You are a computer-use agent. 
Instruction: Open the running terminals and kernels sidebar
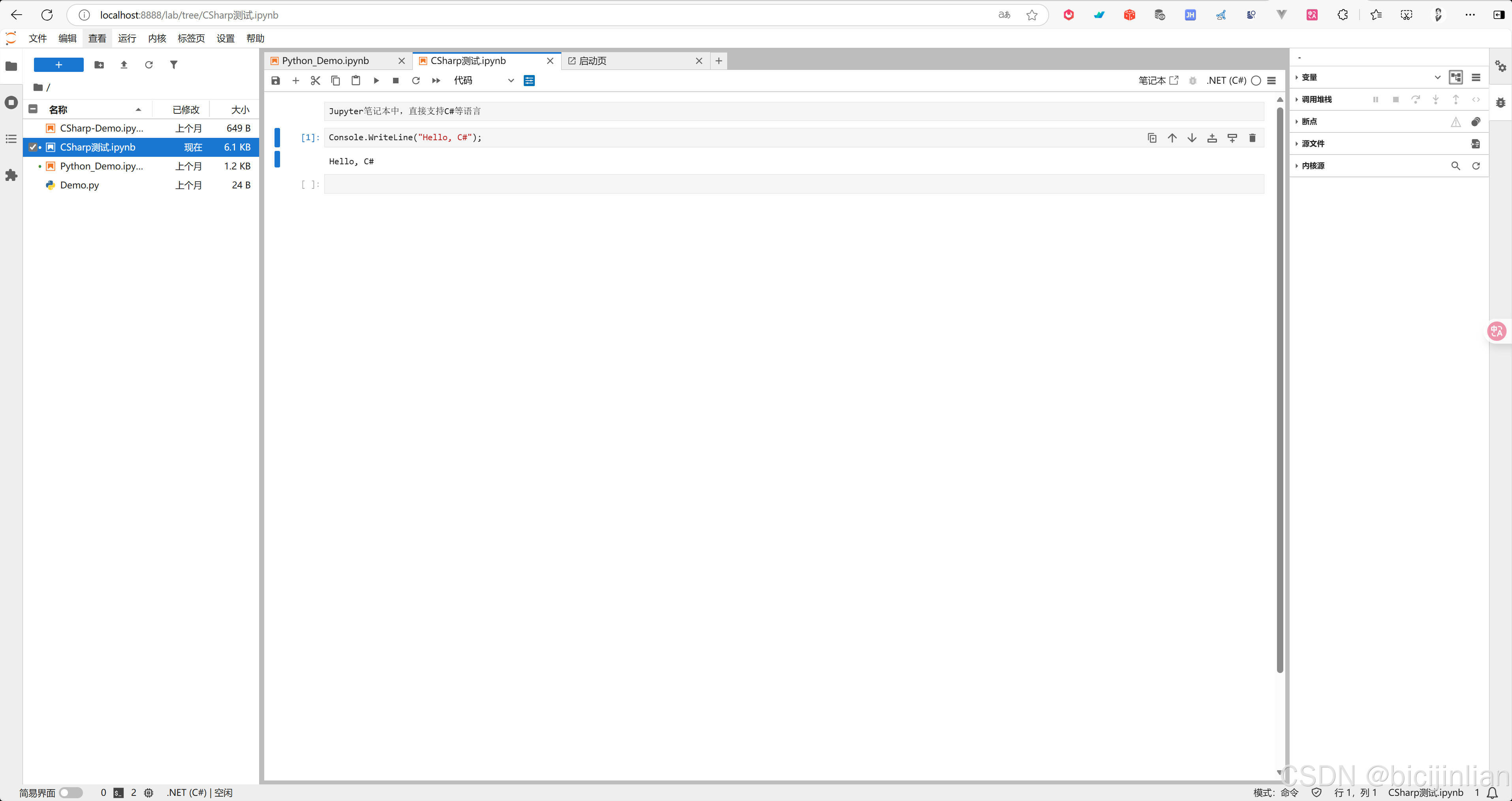(x=11, y=102)
